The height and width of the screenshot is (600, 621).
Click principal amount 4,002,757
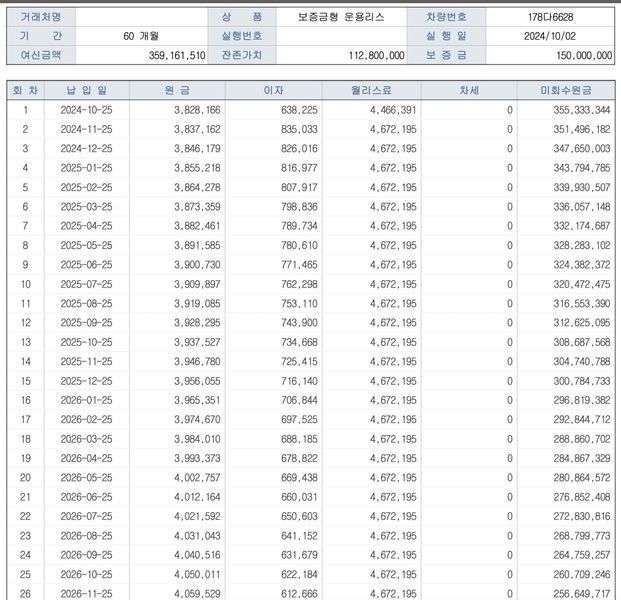coord(197,478)
